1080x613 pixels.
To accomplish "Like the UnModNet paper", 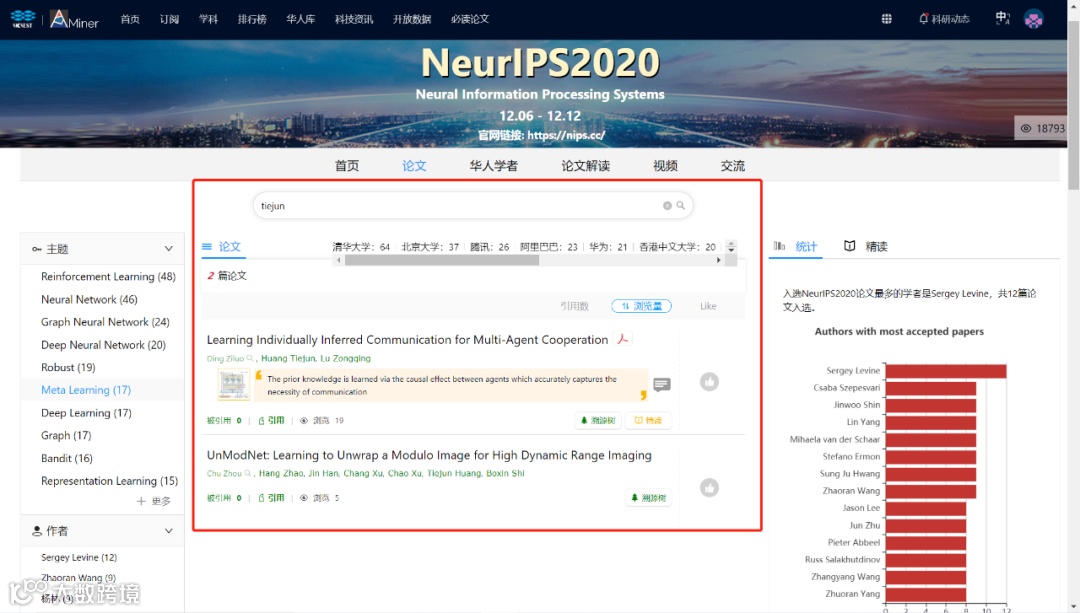I will tap(709, 488).
